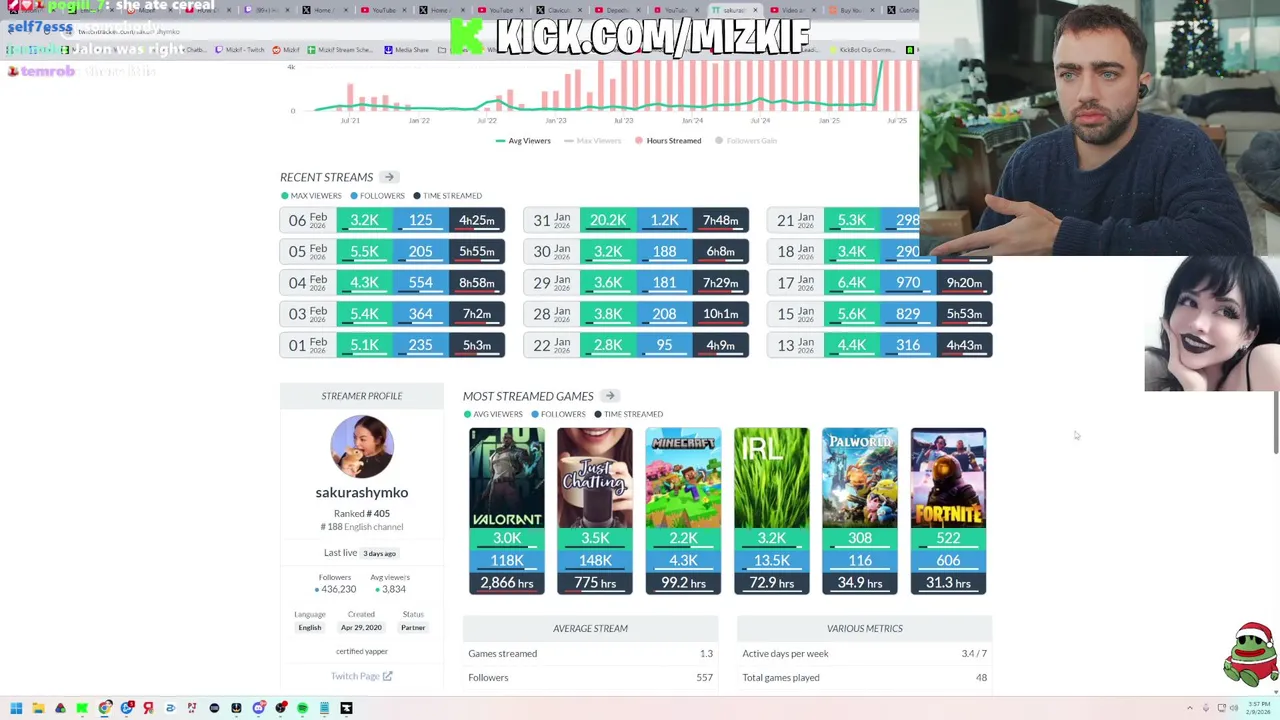Select the page's vertical scrollbar thumb
1280x720 pixels.
(x=1276, y=423)
